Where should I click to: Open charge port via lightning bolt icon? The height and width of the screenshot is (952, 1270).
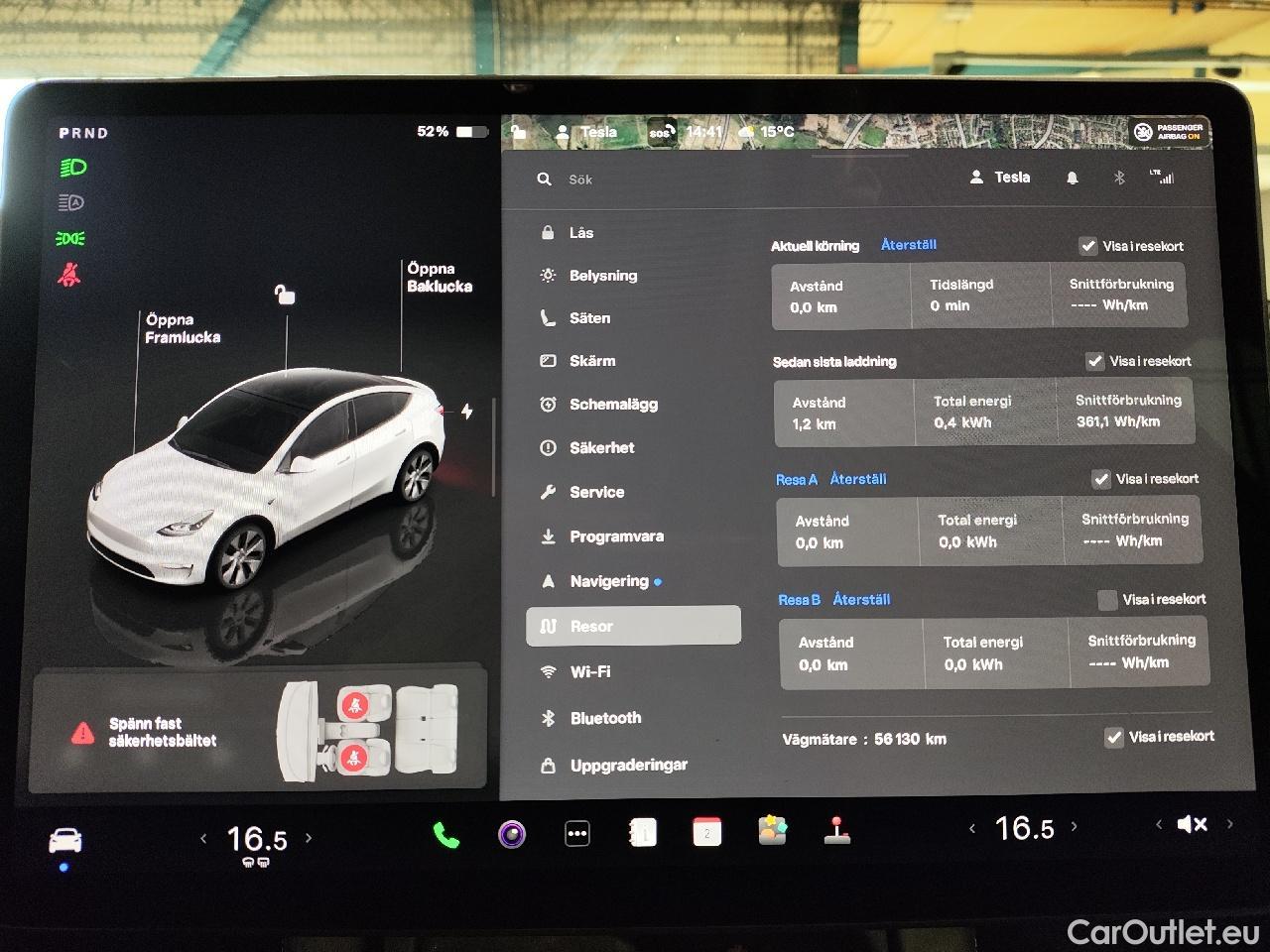click(466, 412)
